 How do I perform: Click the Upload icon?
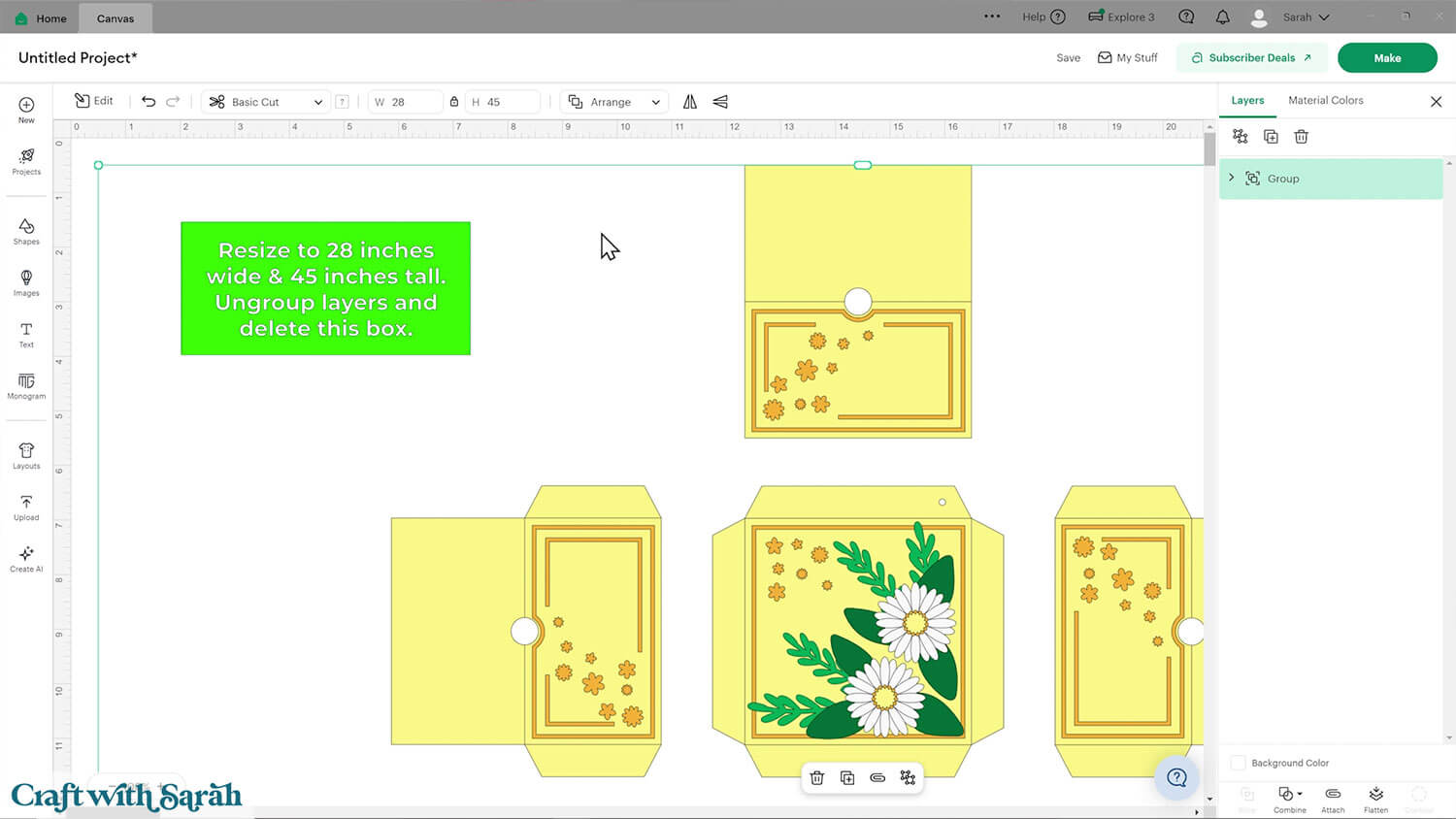26,508
